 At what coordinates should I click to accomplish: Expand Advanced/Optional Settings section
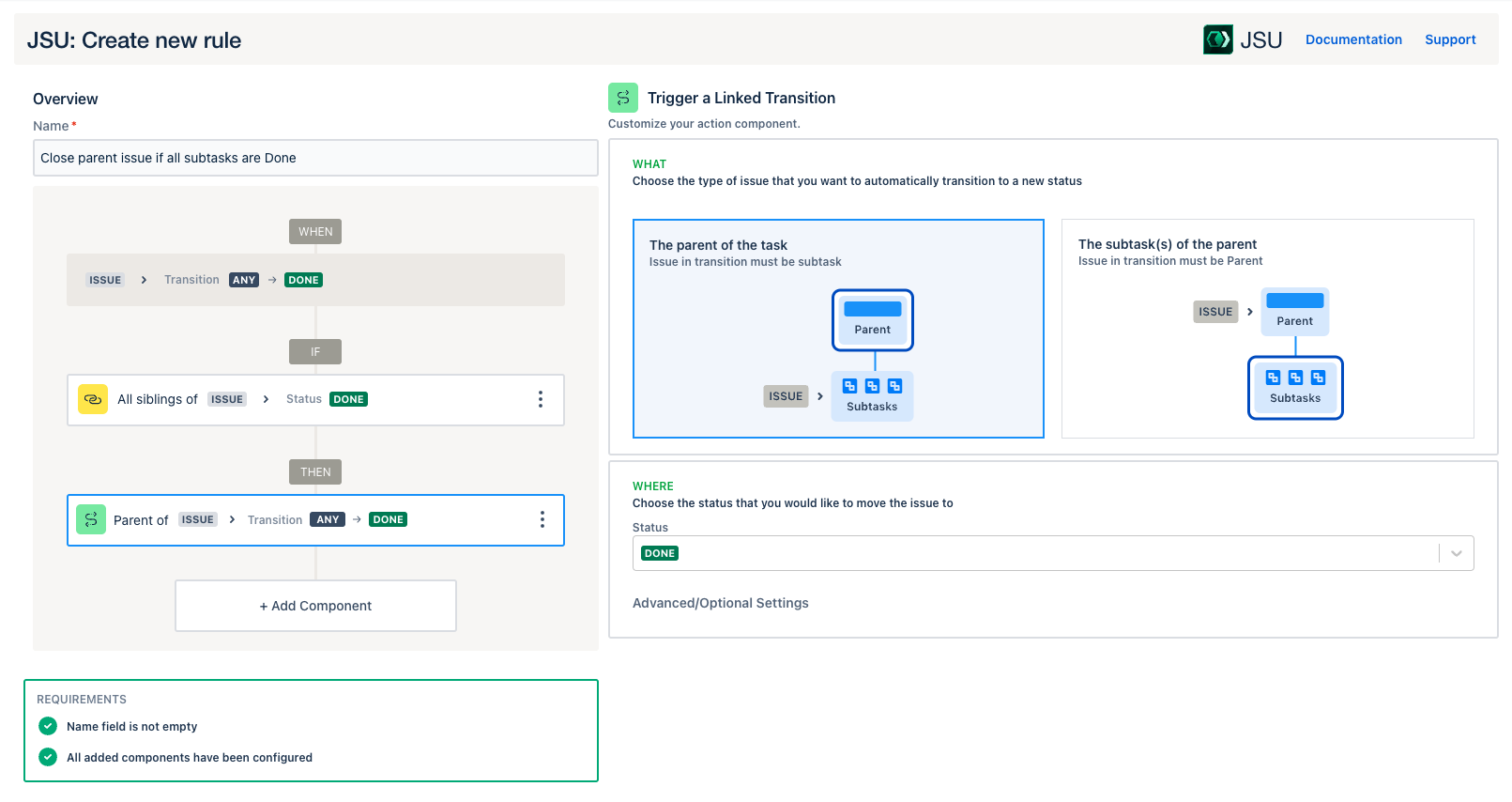coord(721,603)
